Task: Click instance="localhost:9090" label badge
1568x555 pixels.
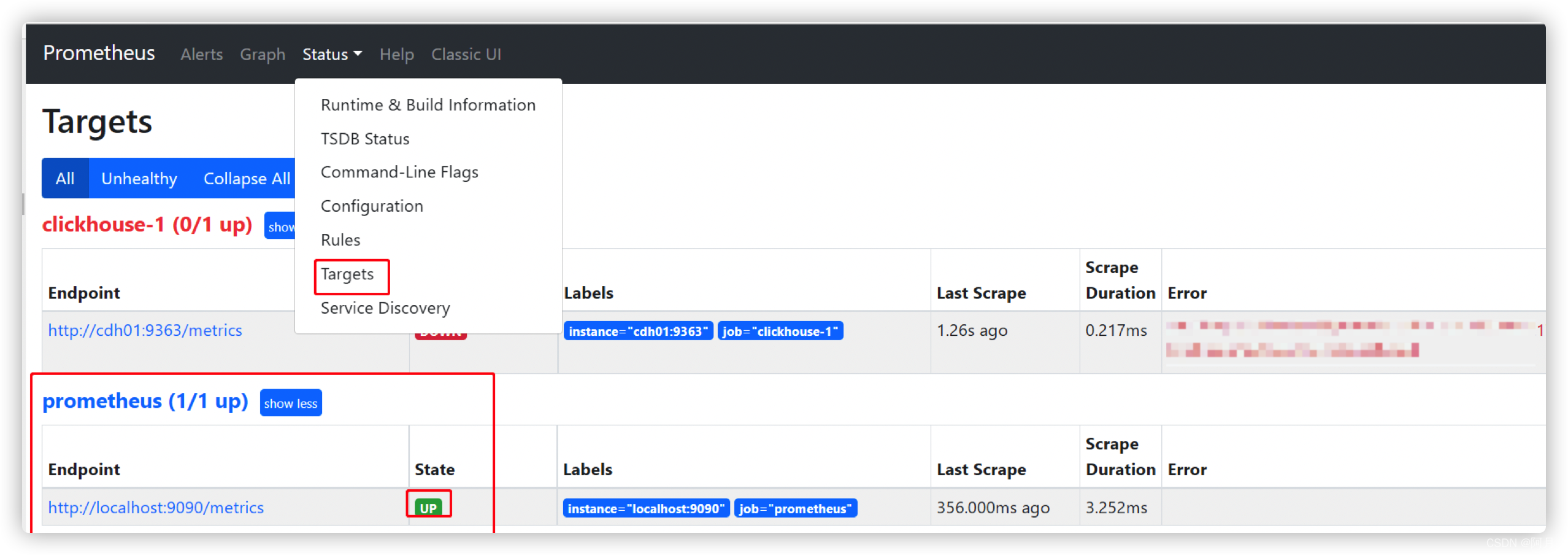Action: pyautogui.click(x=646, y=508)
